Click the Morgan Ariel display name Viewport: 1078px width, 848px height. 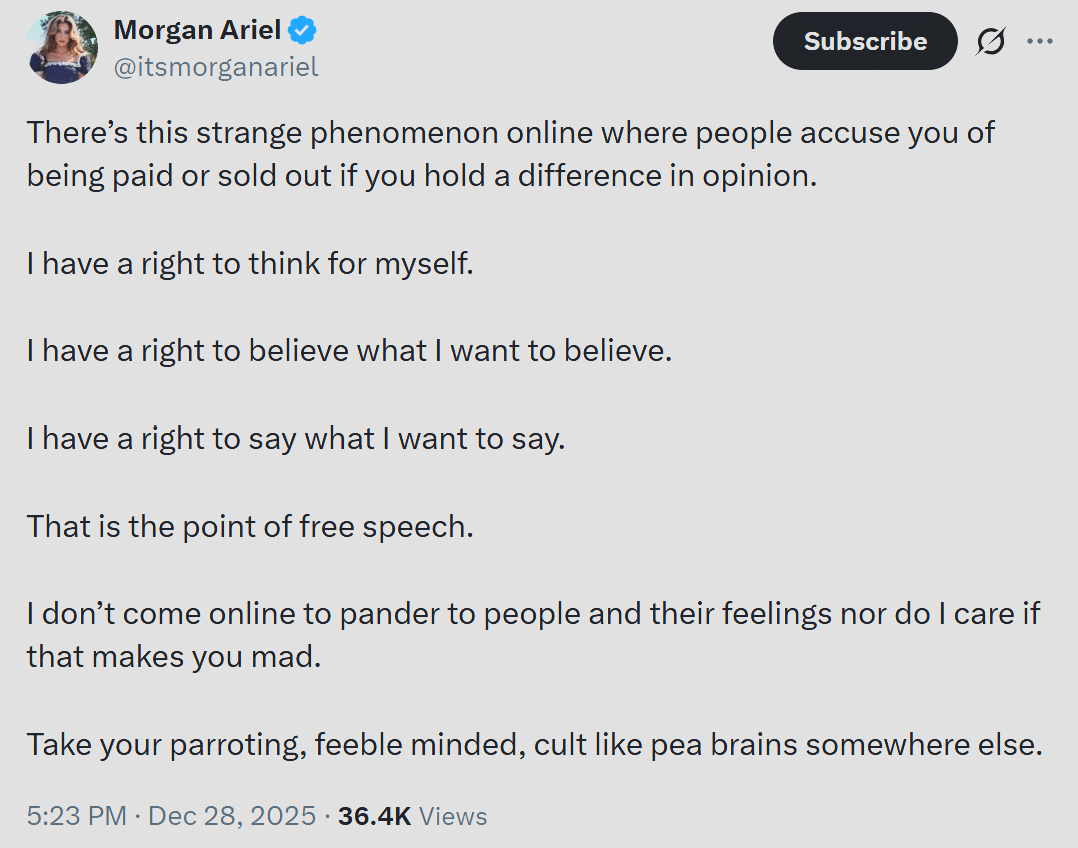click(197, 29)
